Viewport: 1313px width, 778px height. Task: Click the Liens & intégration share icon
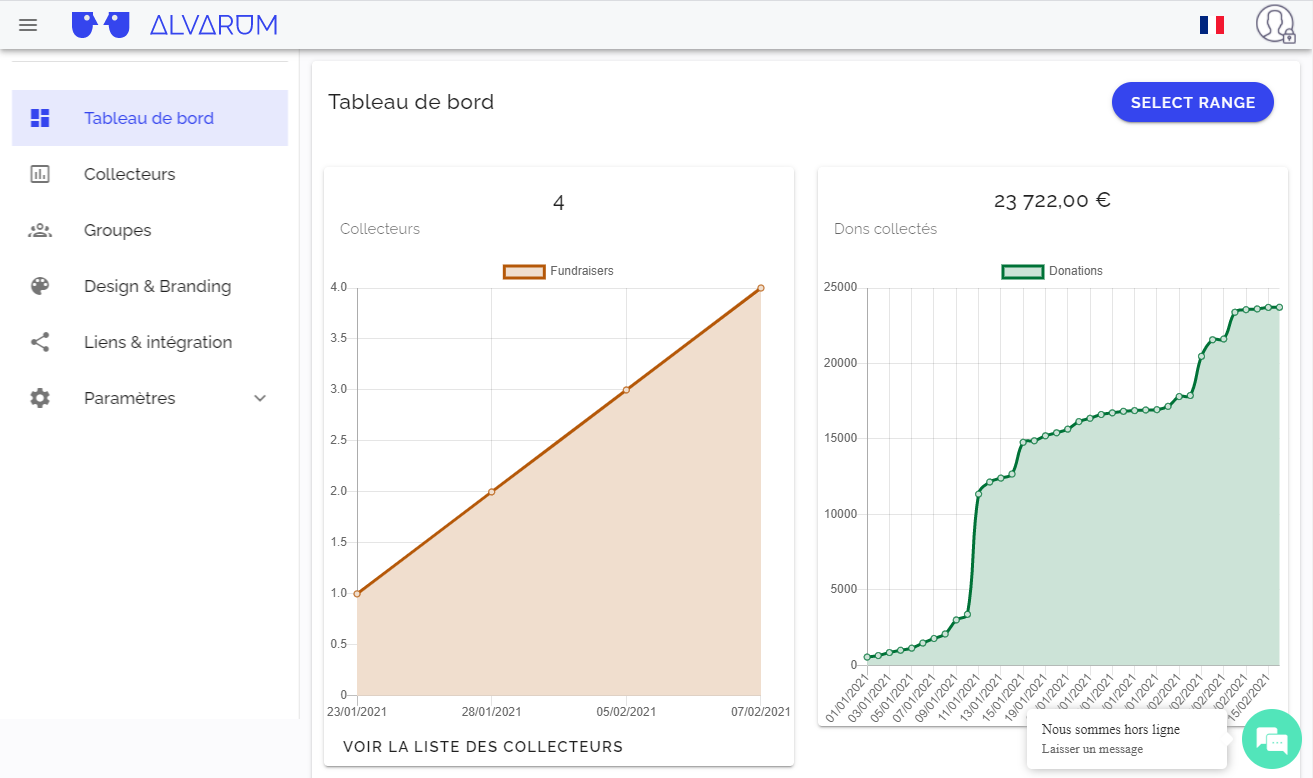point(40,342)
